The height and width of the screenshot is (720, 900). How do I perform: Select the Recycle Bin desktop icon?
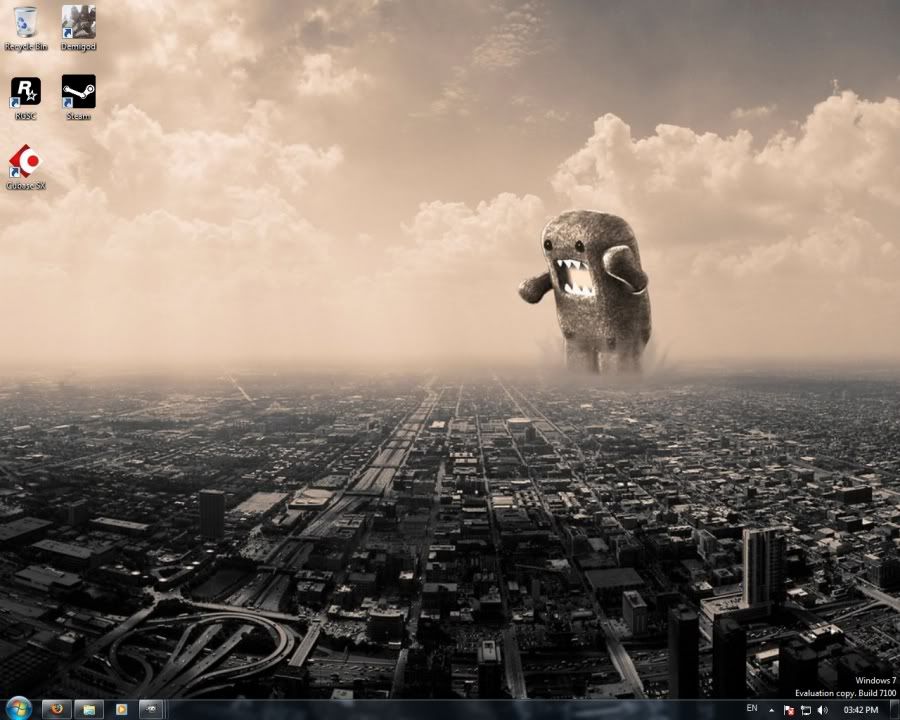pyautogui.click(x=26, y=24)
